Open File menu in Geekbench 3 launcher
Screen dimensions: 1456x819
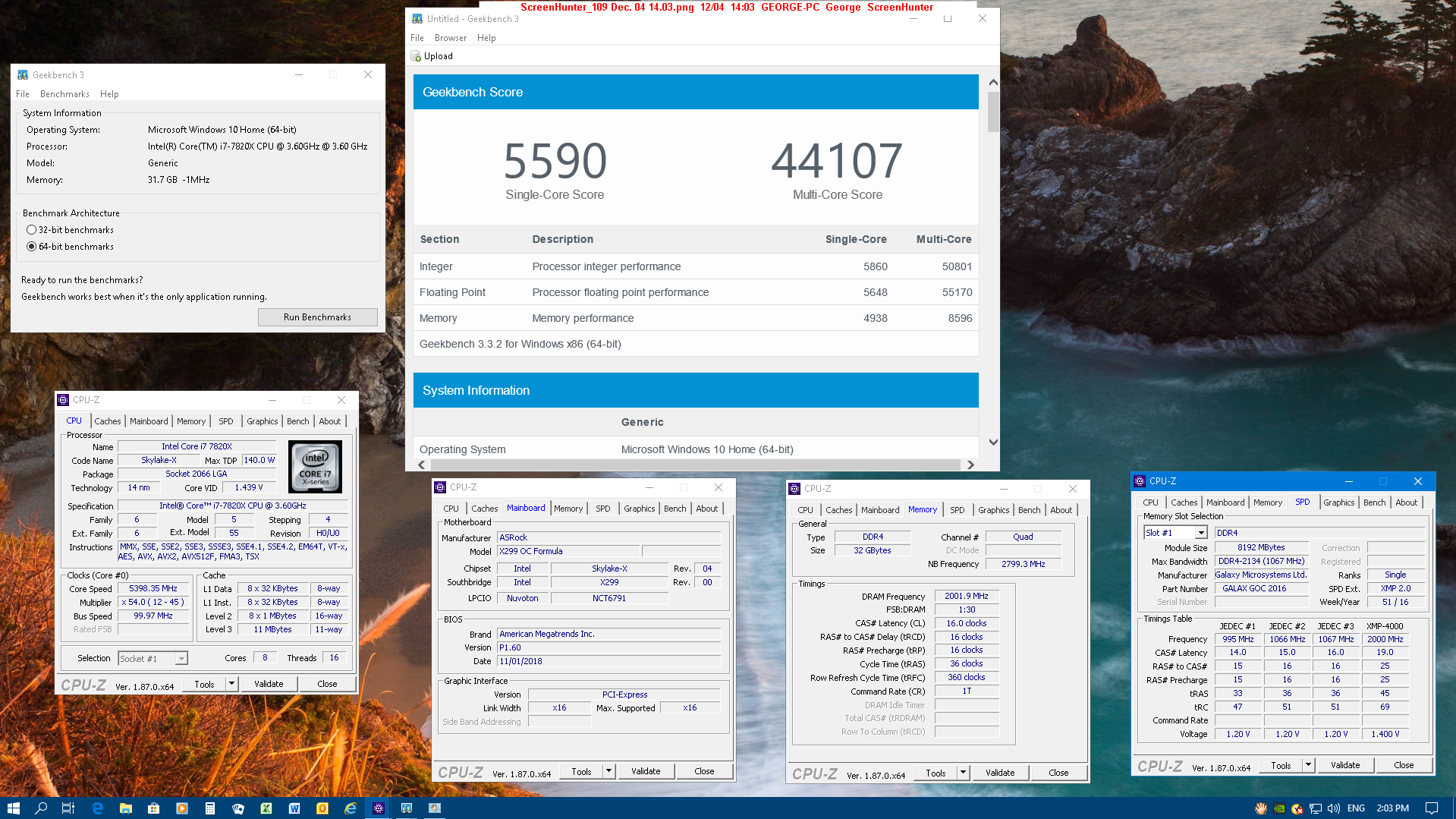23,94
